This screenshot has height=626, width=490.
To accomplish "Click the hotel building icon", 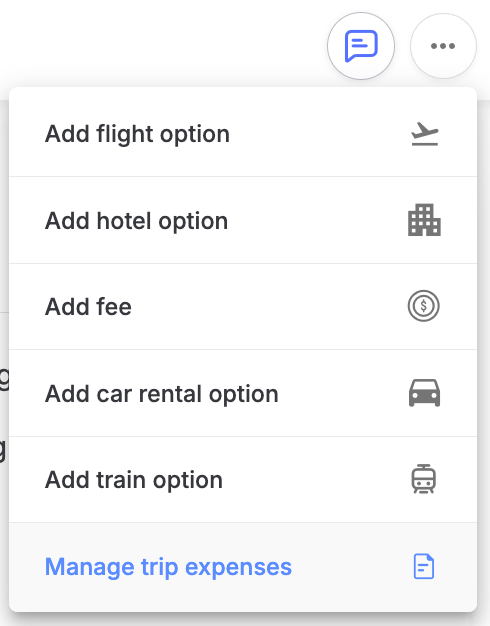I will 424,220.
